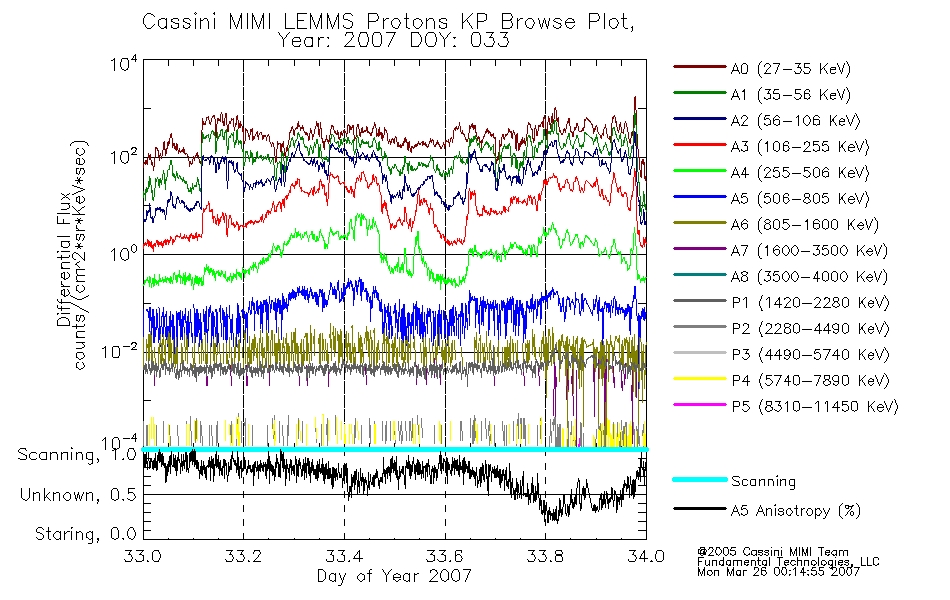Click the blue A5 legend line
Viewport: 950px width, 600px height.
point(700,197)
